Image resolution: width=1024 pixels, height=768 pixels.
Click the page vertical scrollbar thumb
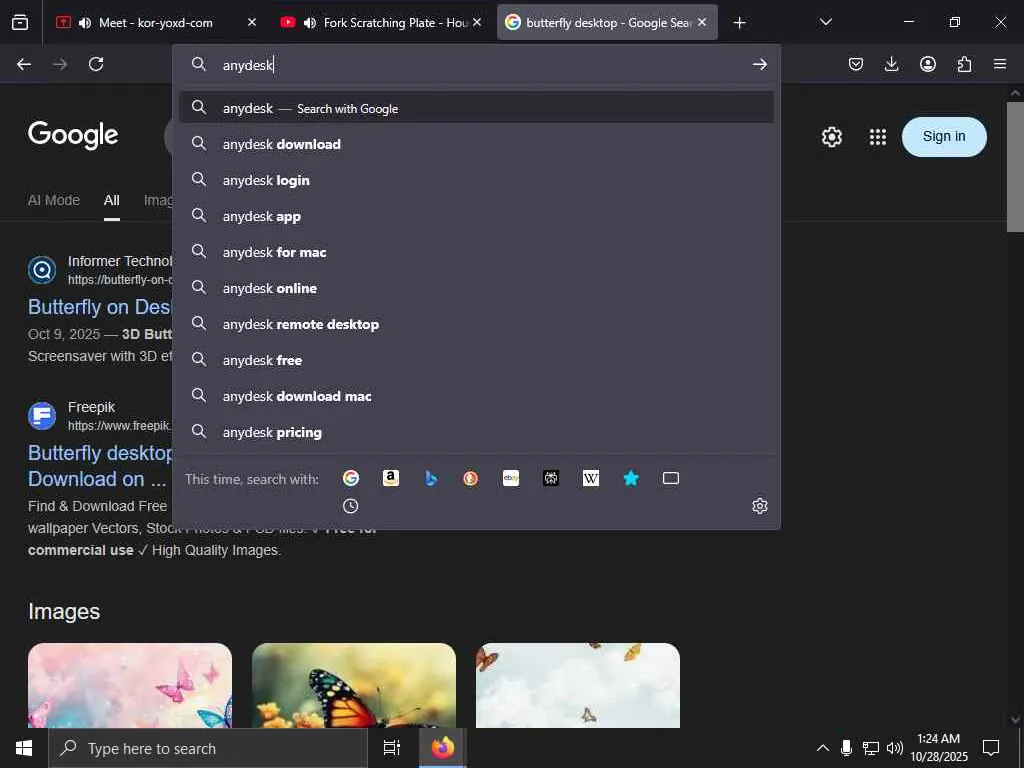tap(1015, 167)
